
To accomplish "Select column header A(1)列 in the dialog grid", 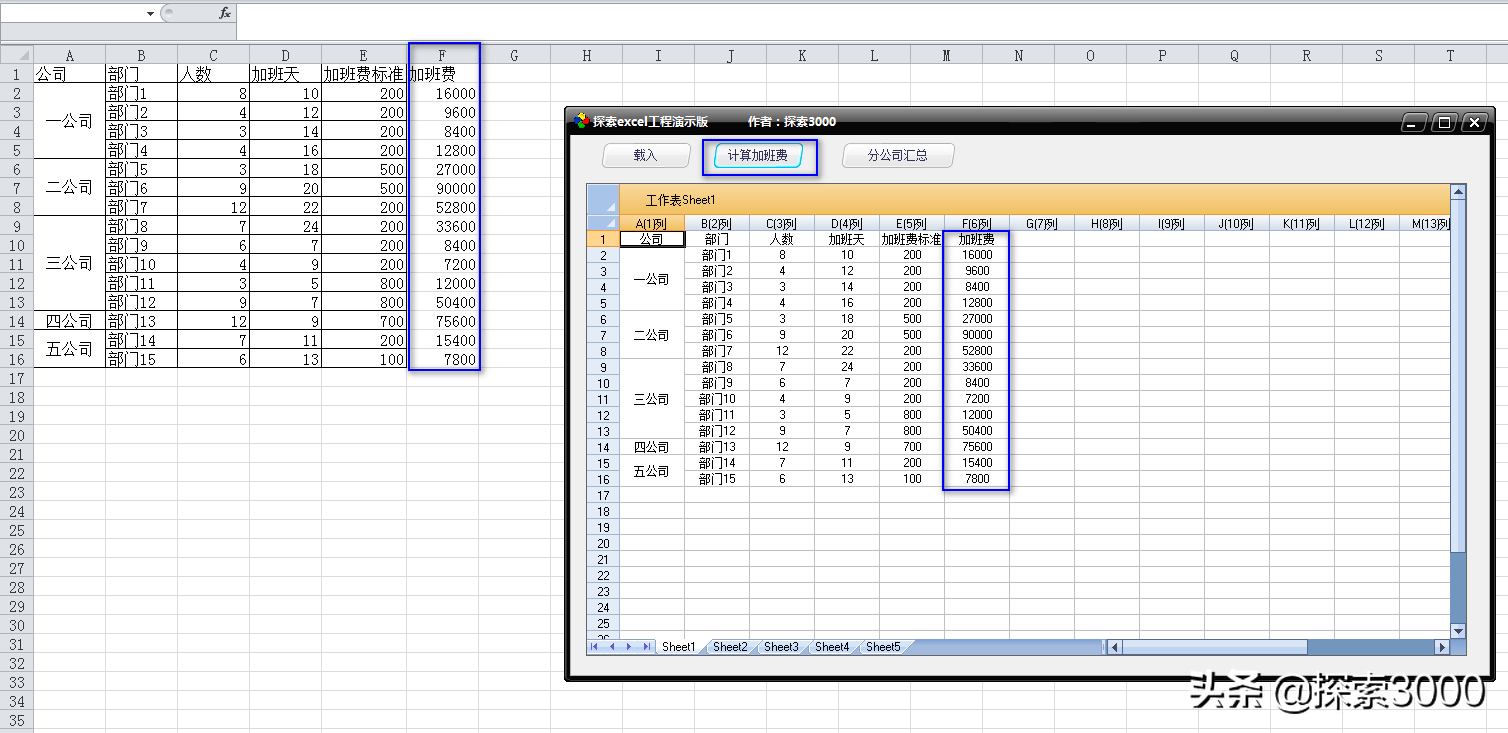I will [652, 223].
